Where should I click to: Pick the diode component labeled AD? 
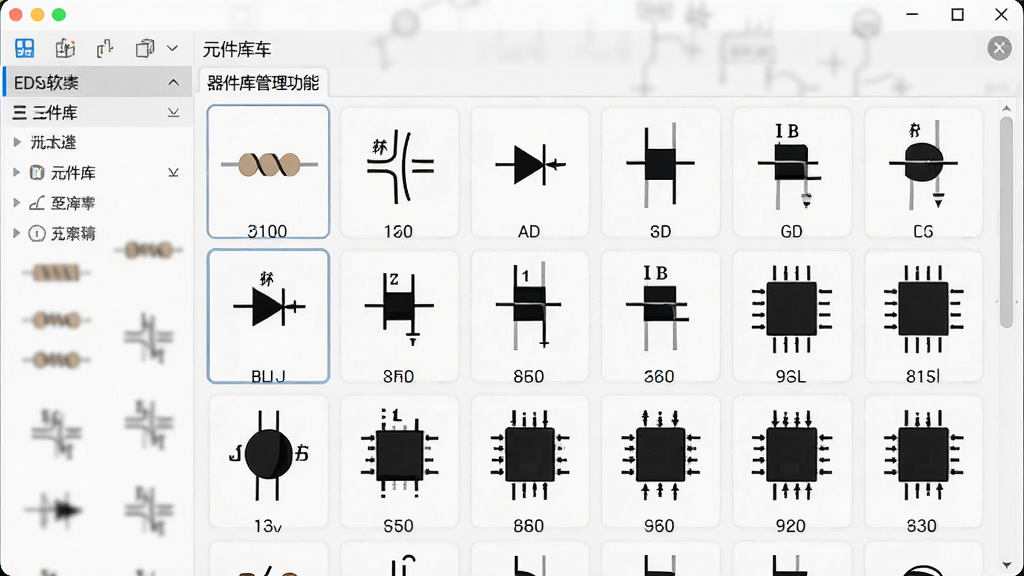point(530,172)
